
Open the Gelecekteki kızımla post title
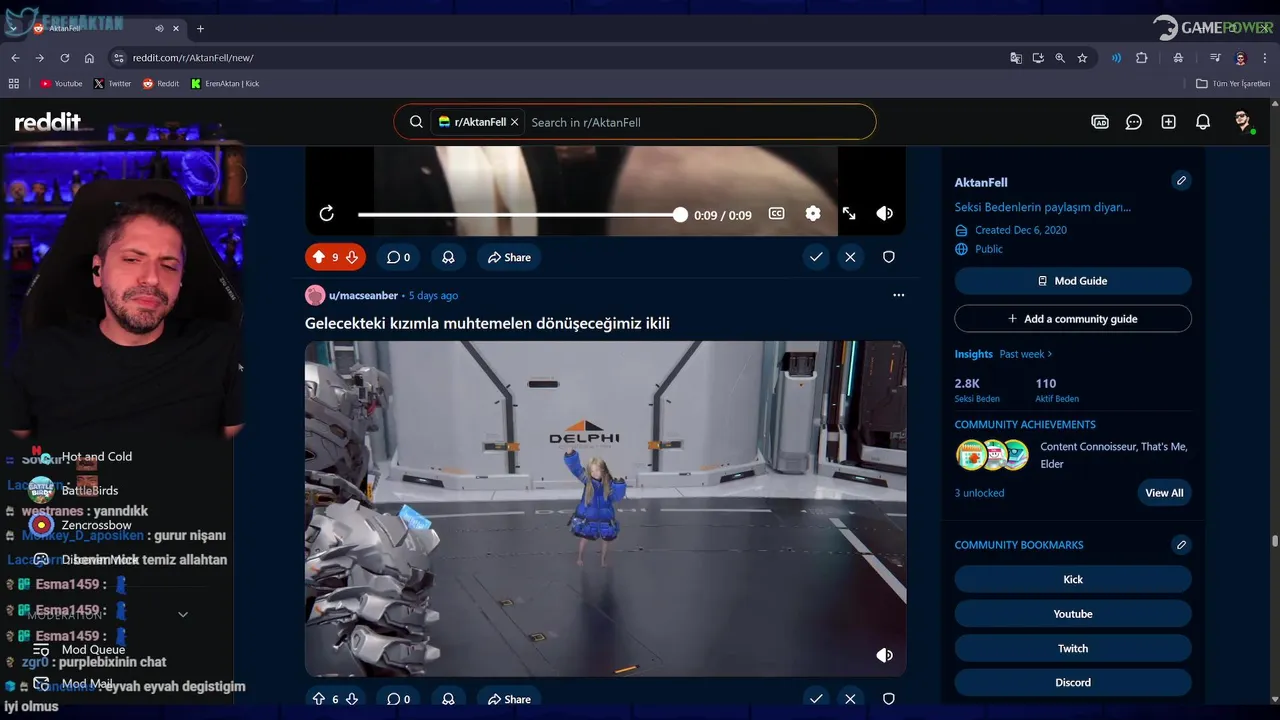pyautogui.click(x=487, y=323)
